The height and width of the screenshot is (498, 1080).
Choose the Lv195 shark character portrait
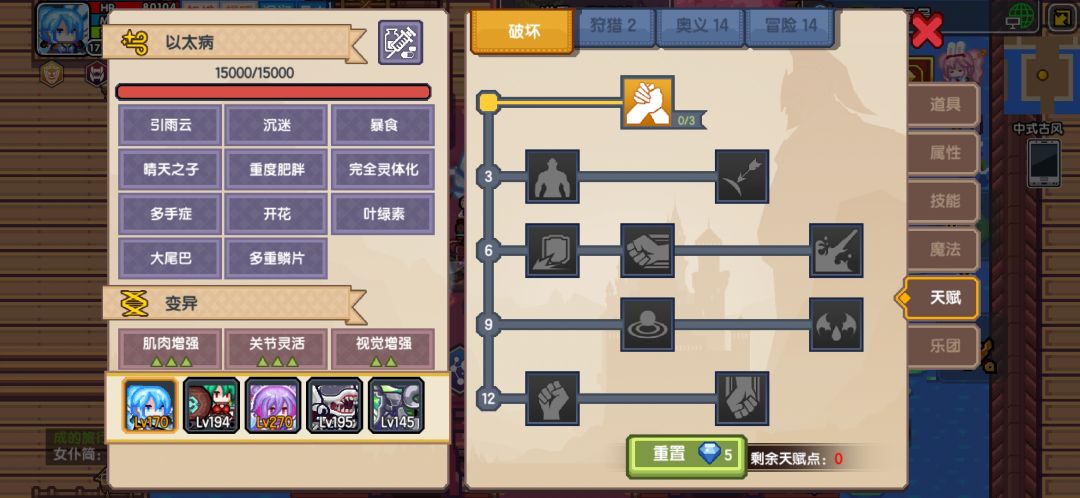tap(335, 405)
